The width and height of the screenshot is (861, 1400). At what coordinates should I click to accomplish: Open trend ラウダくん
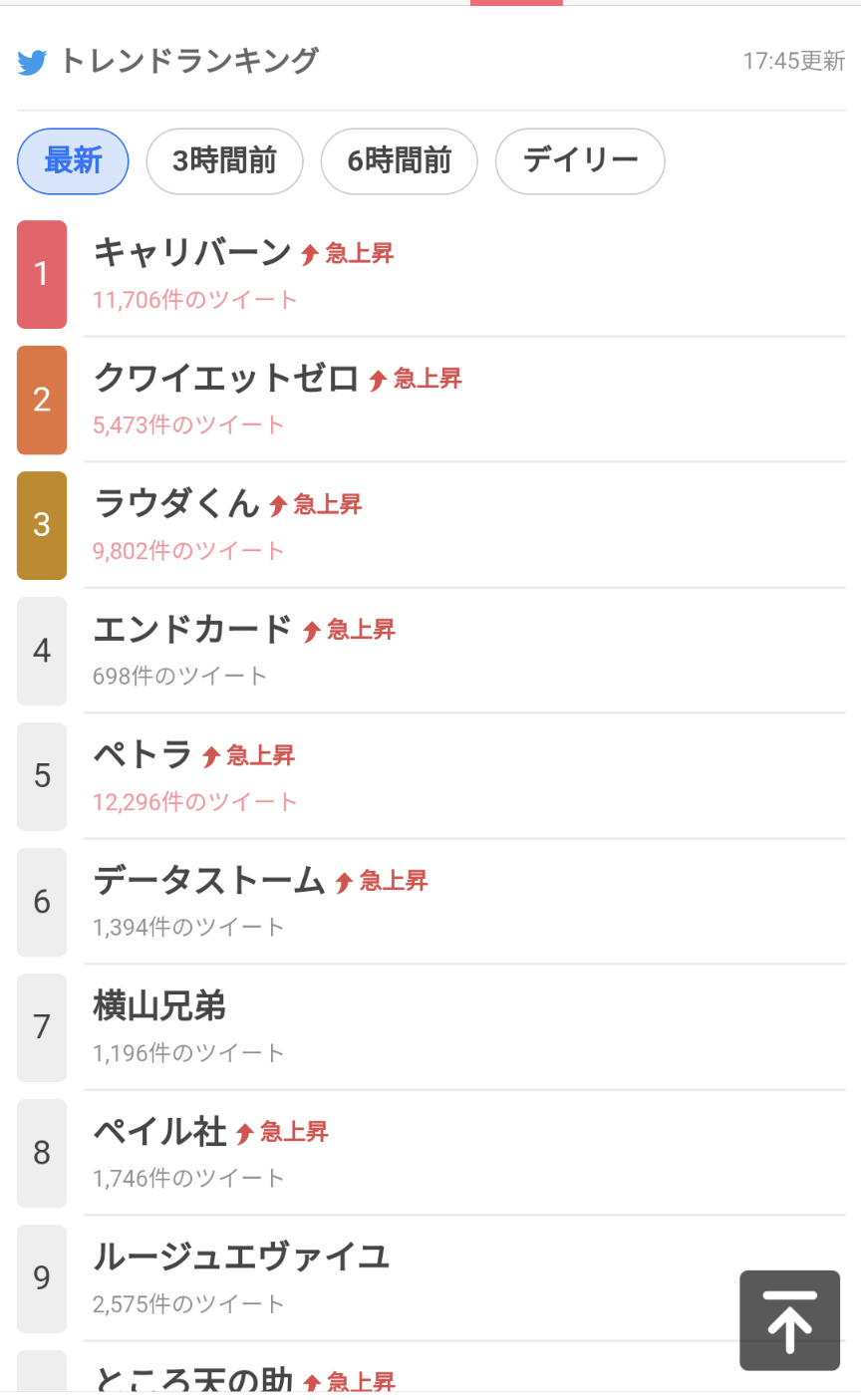tap(176, 504)
